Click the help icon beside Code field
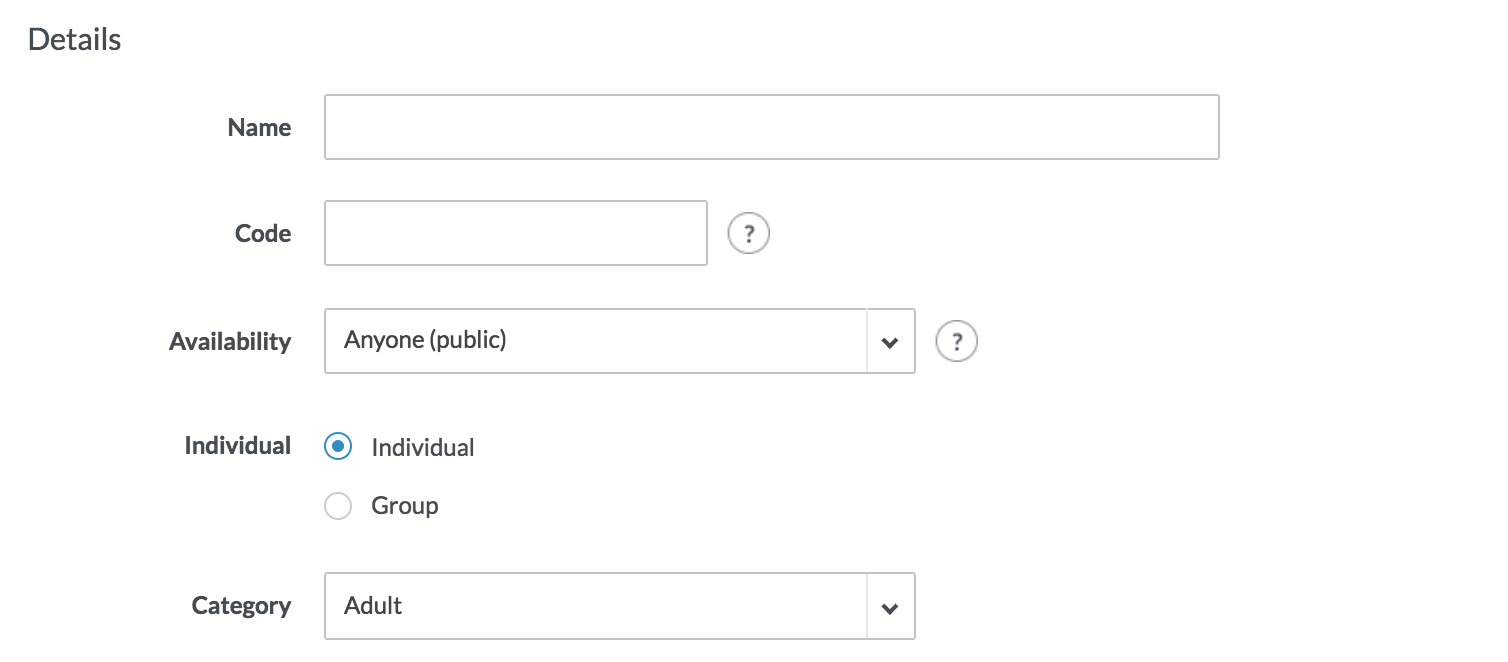This screenshot has width=1508, height=662. coord(748,234)
